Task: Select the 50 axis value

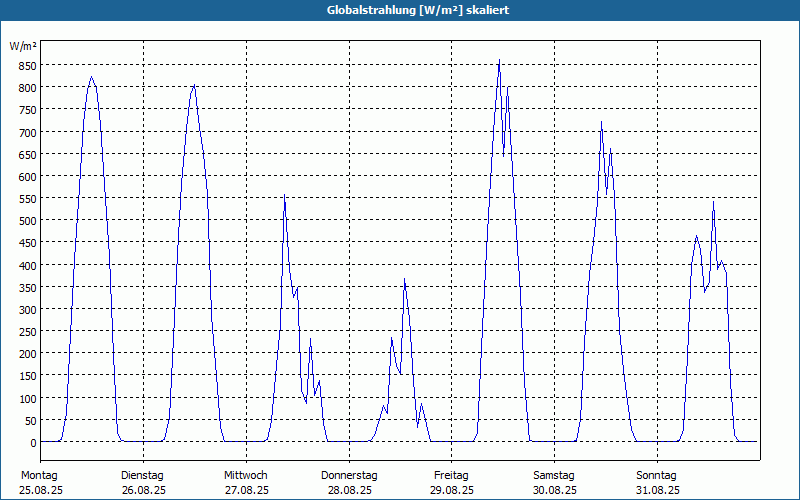Action: coord(31,421)
